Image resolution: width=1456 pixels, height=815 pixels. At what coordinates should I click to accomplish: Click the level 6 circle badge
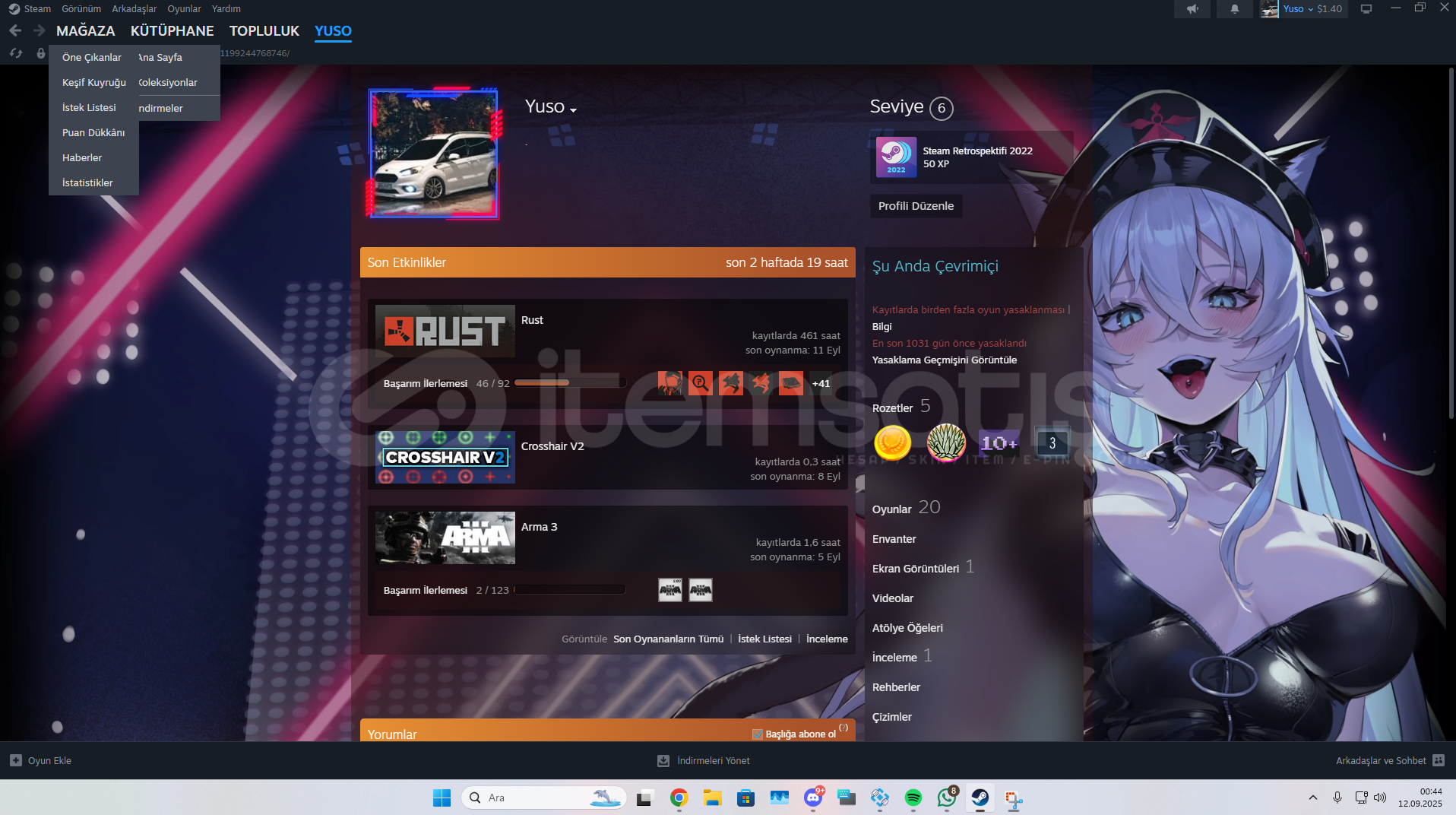pos(942,108)
